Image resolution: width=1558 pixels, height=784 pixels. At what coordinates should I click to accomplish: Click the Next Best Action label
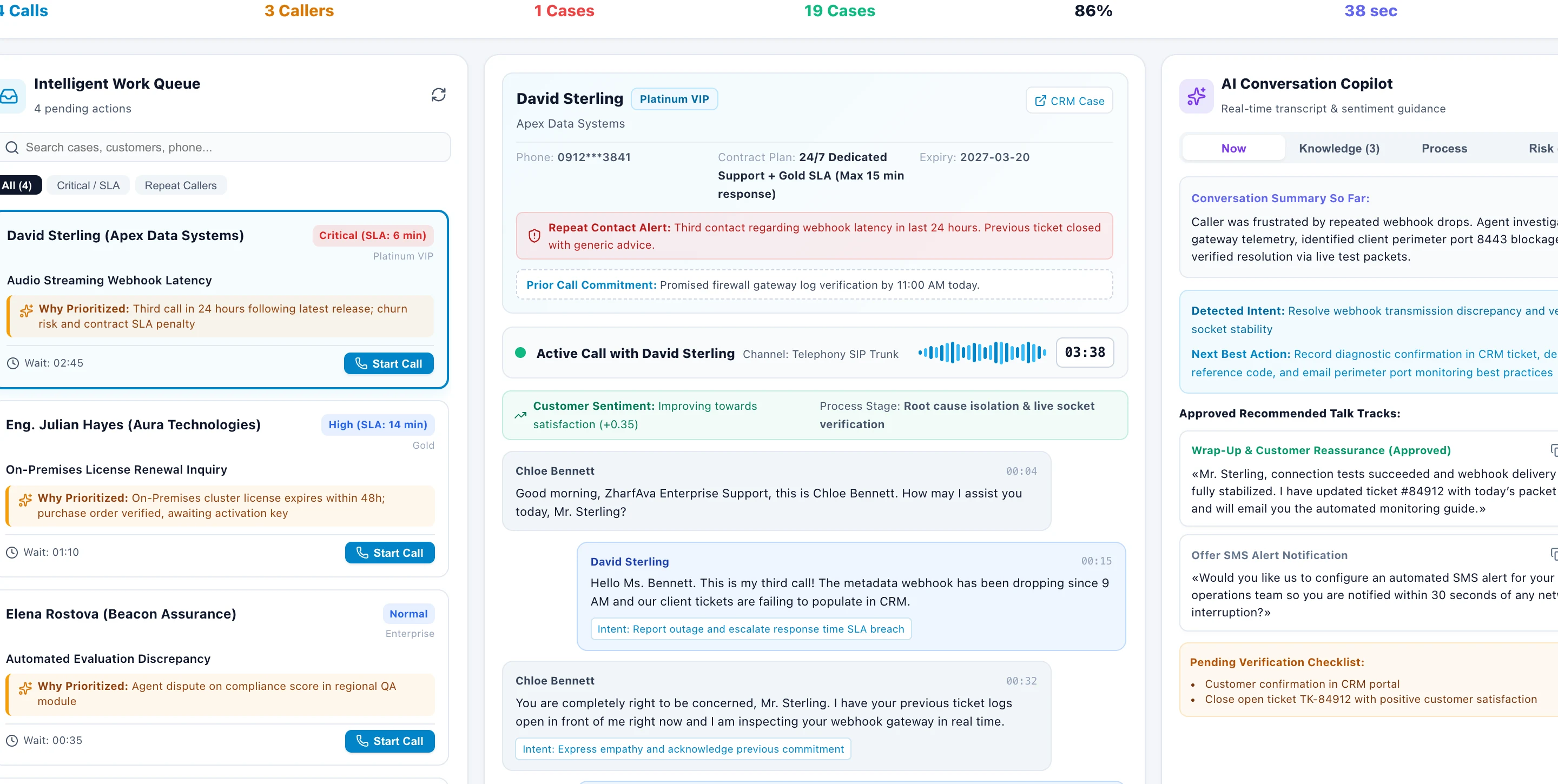pos(1240,354)
